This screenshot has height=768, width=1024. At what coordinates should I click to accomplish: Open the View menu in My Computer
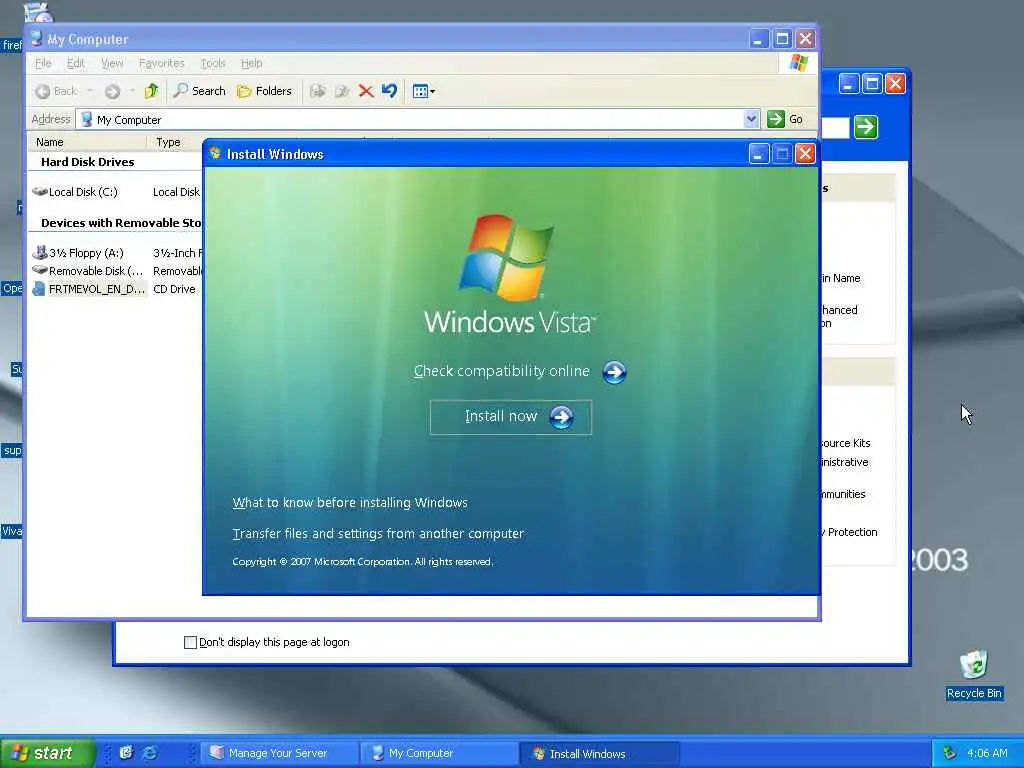point(112,63)
